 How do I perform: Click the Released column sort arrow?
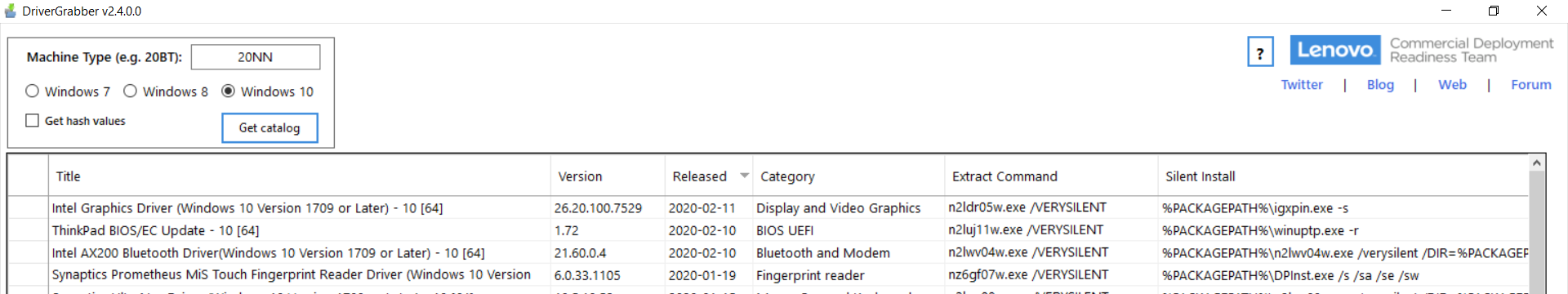[744, 176]
